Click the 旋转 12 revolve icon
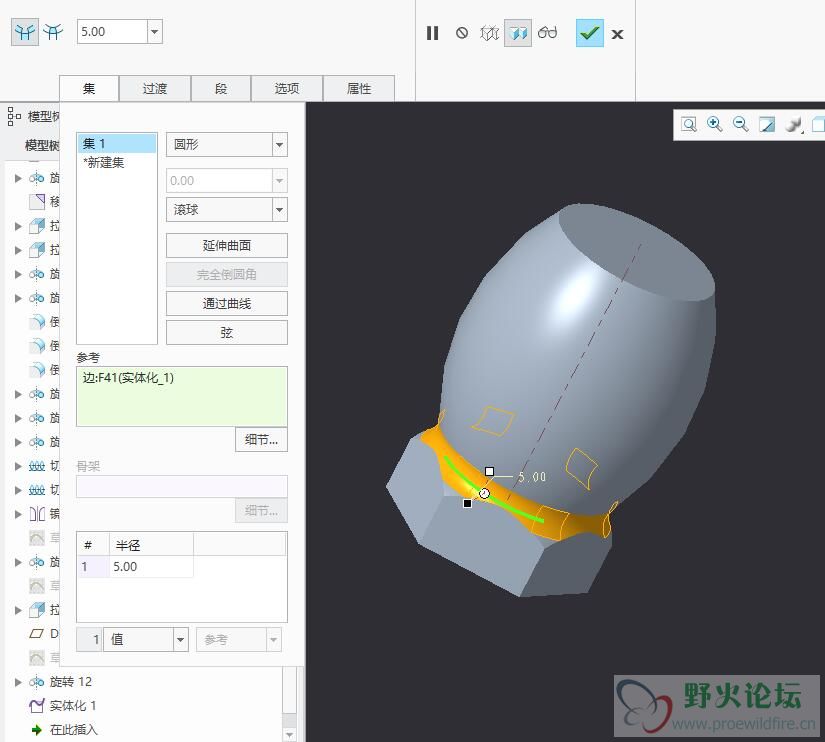This screenshot has width=825, height=742. click(36, 682)
